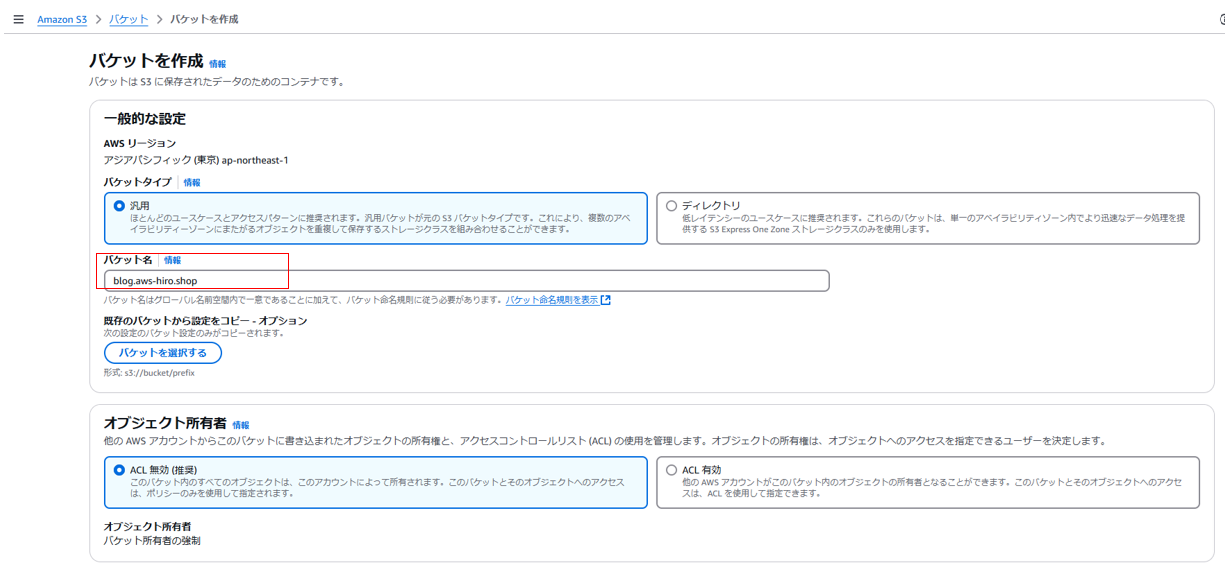This screenshot has height=571, width=1225.
Task: Open the バケット breadcrumb link
Action: 129,19
